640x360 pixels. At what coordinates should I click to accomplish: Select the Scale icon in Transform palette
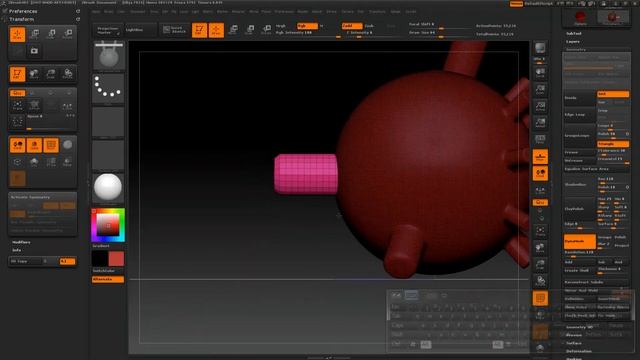[x=51, y=34]
